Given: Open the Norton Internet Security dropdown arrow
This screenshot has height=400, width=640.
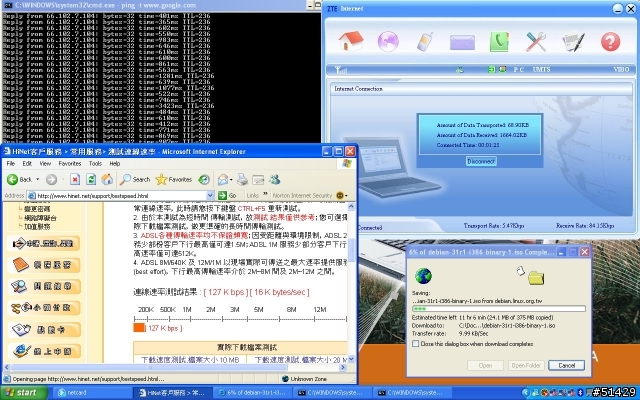Looking at the screenshot, I should [346, 196].
